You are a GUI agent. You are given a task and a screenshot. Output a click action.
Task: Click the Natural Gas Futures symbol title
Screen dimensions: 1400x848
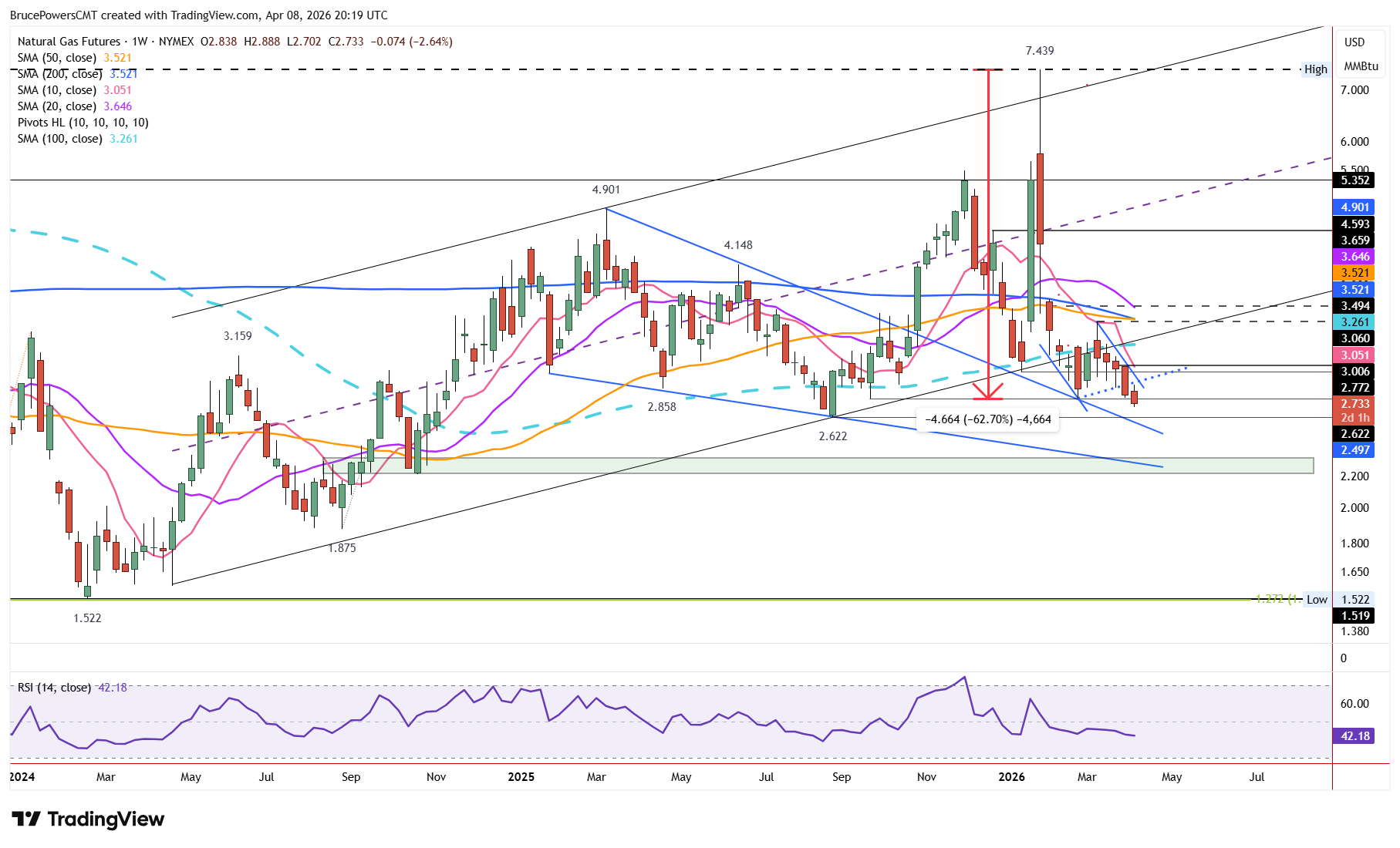click(69, 42)
